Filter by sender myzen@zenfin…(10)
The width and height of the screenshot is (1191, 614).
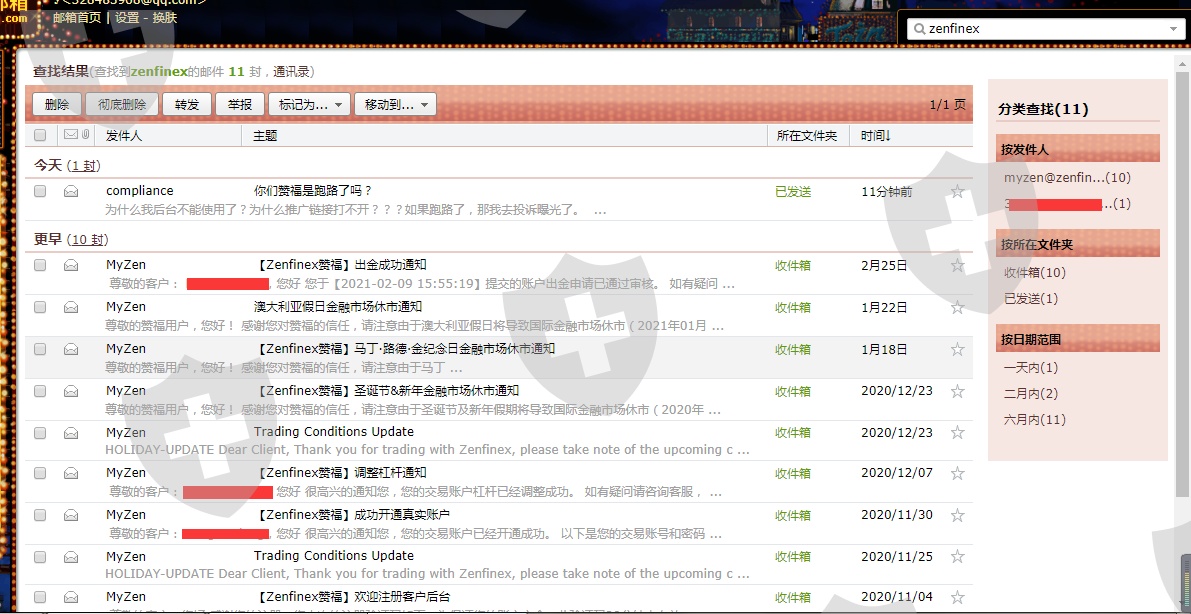coord(1067,177)
